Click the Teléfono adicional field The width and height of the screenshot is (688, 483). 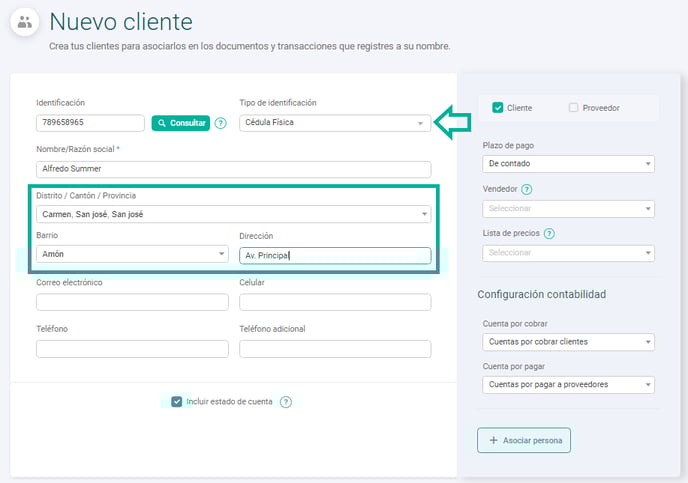coord(335,349)
